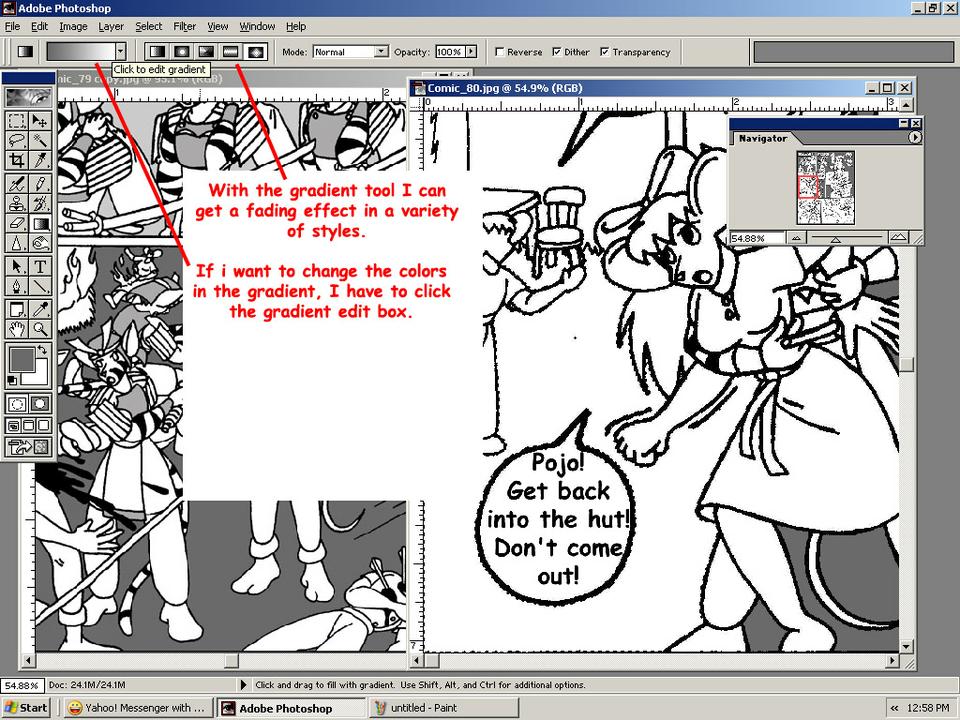960x720 pixels.
Task: Open the Window menu
Action: [x=257, y=26]
